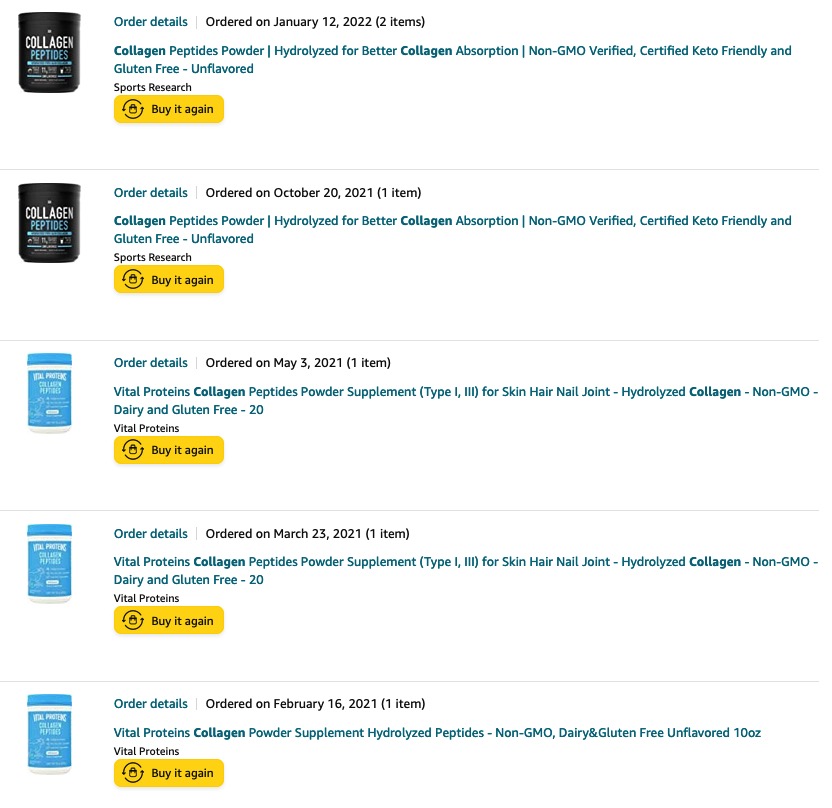Open Vital Proteins thumbnail from March 23 order
The width and height of the screenshot is (832, 808).
pos(49,564)
